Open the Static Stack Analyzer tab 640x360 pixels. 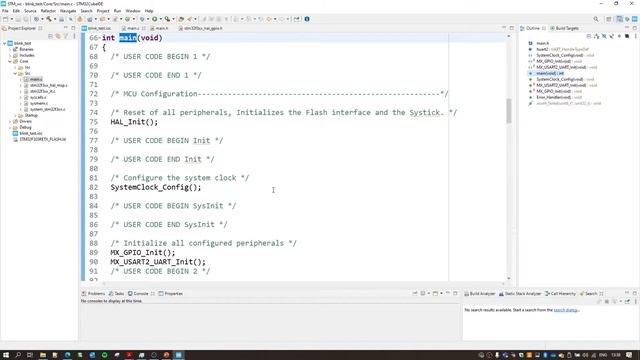click(520, 293)
